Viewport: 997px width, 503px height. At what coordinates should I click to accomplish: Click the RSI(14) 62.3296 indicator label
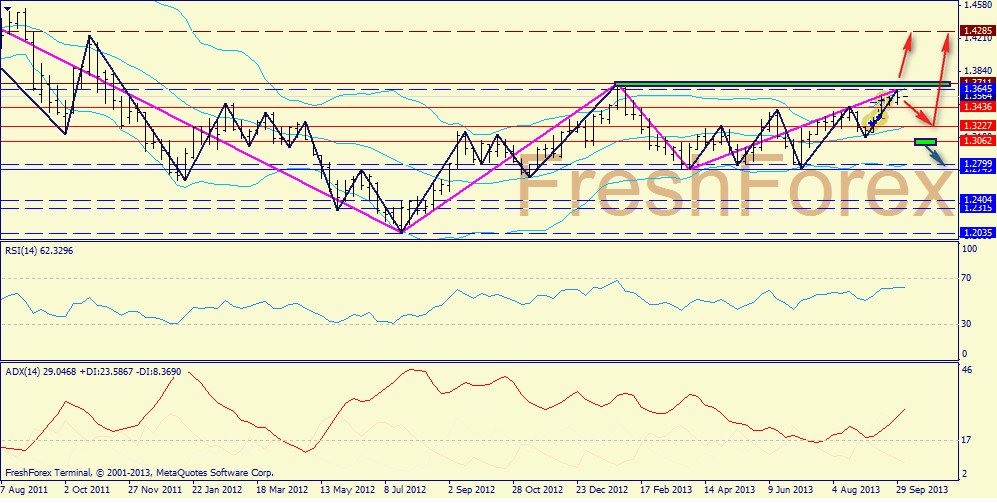(38, 250)
